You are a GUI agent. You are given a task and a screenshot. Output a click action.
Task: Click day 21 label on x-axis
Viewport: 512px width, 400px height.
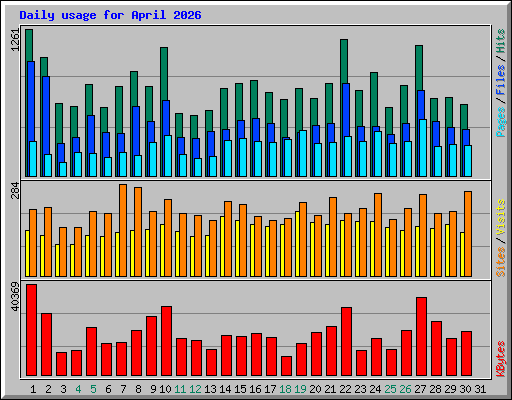(x=330, y=389)
